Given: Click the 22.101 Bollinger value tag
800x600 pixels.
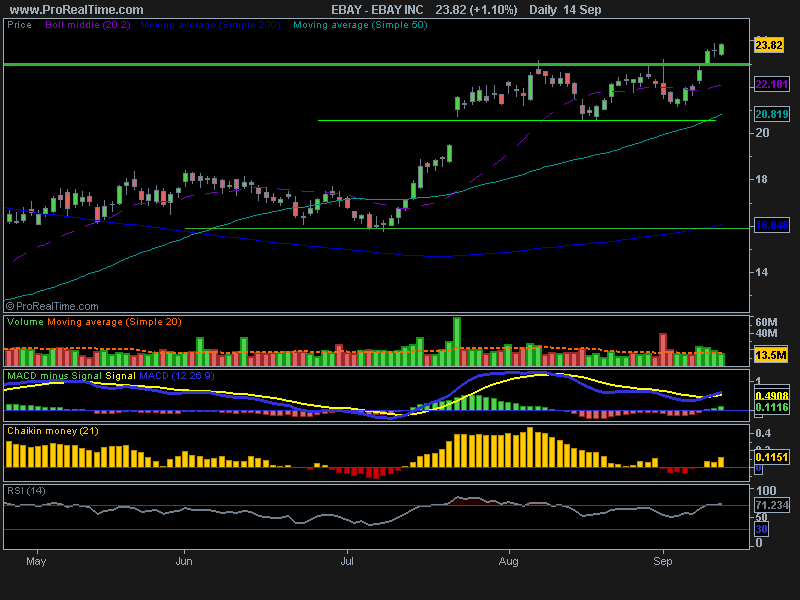Looking at the screenshot, I should pos(771,84).
